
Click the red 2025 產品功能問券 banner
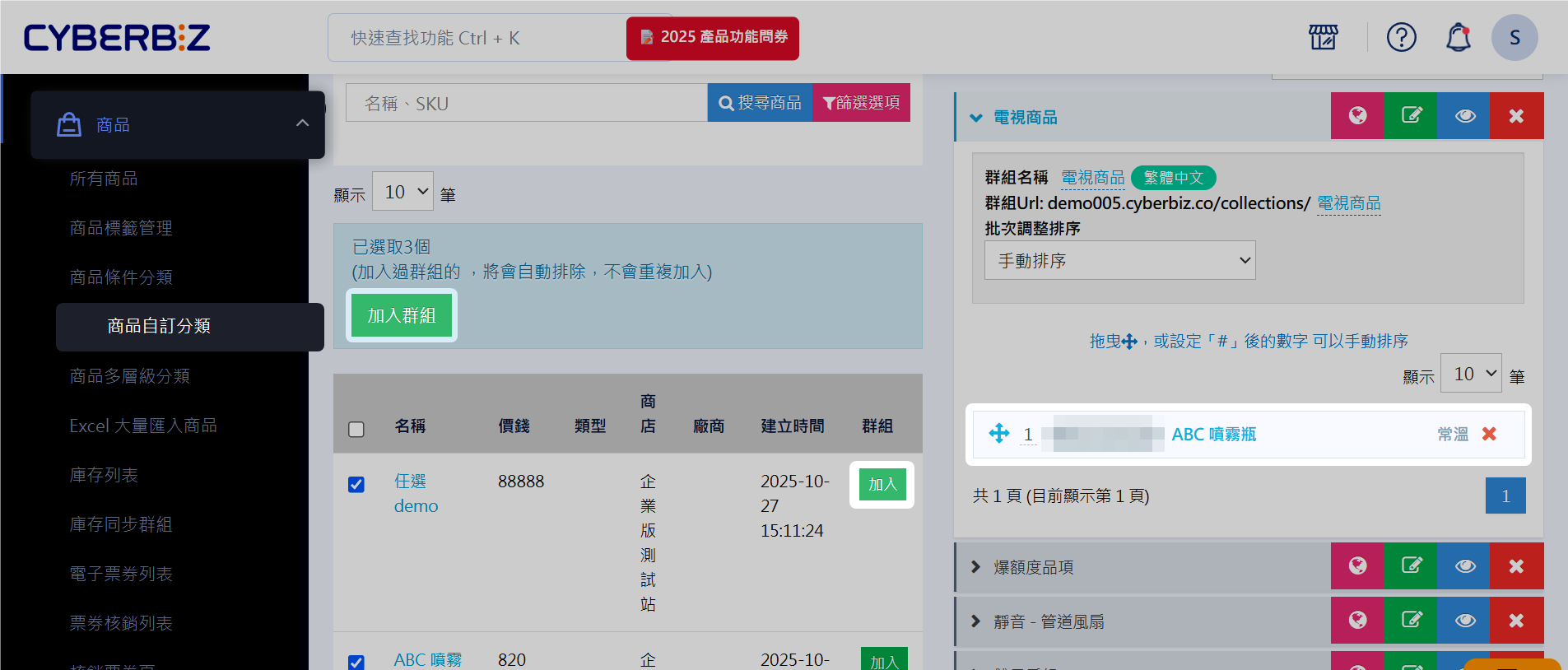coord(713,38)
